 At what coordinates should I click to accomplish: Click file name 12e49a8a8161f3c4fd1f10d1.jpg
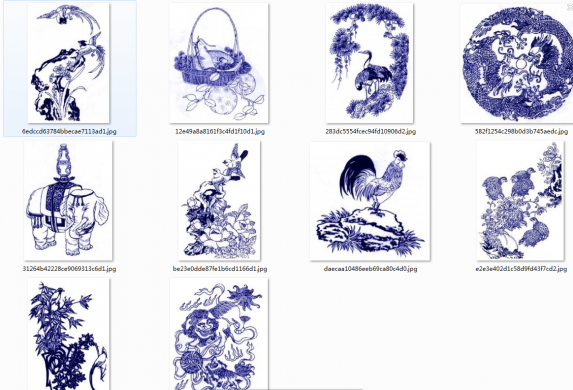220,132
